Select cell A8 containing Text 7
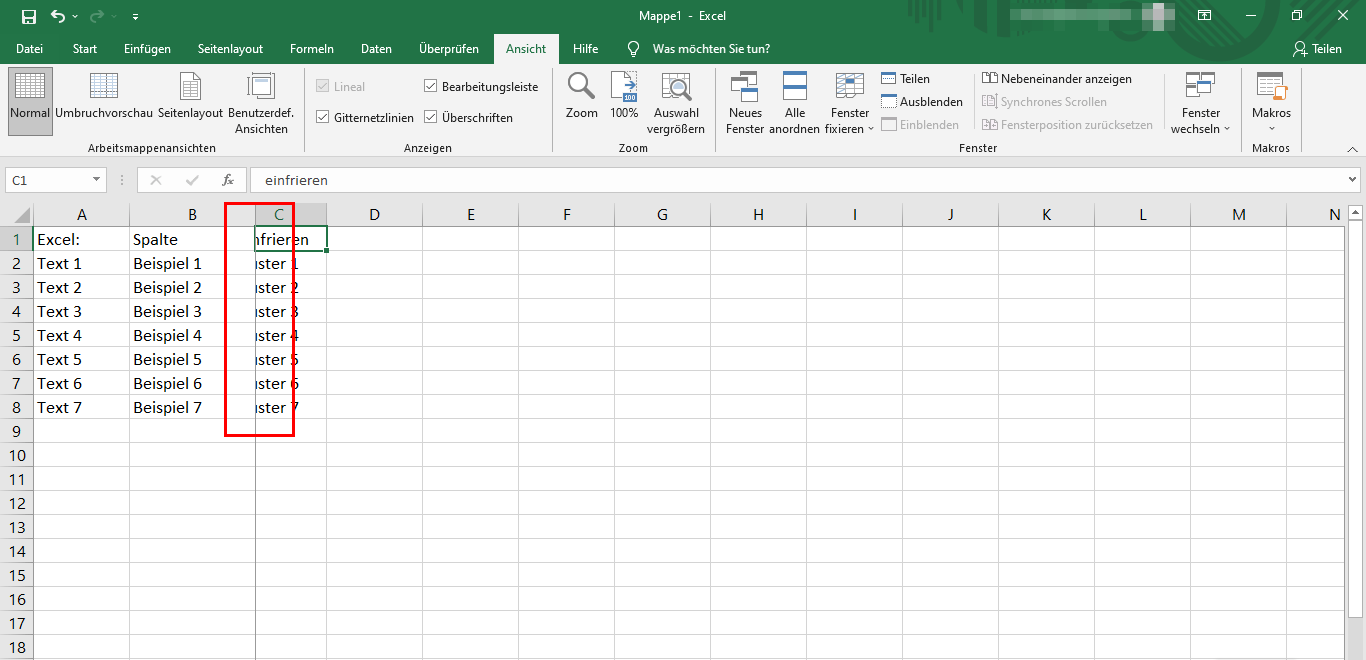 coord(82,407)
